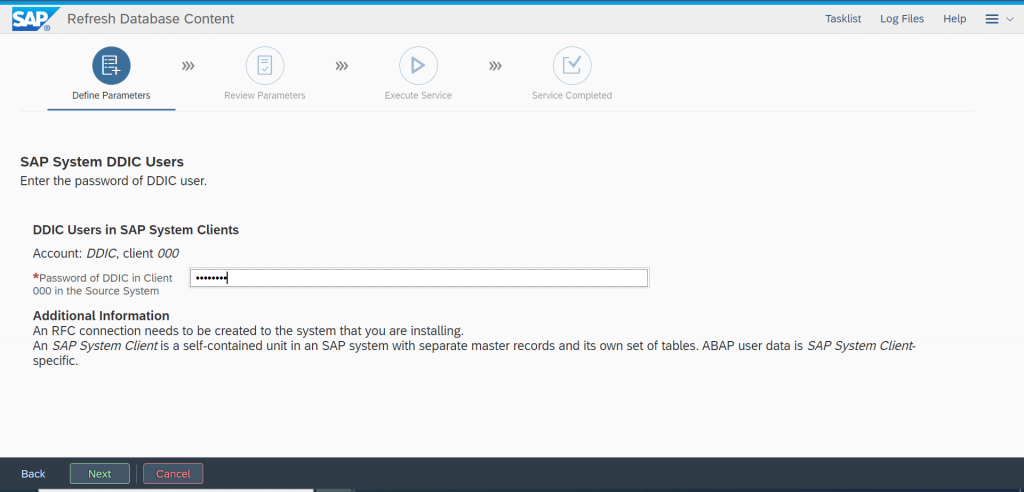Select the Service Completed checkmark icon
Viewport: 1024px width, 492px height.
point(572,65)
